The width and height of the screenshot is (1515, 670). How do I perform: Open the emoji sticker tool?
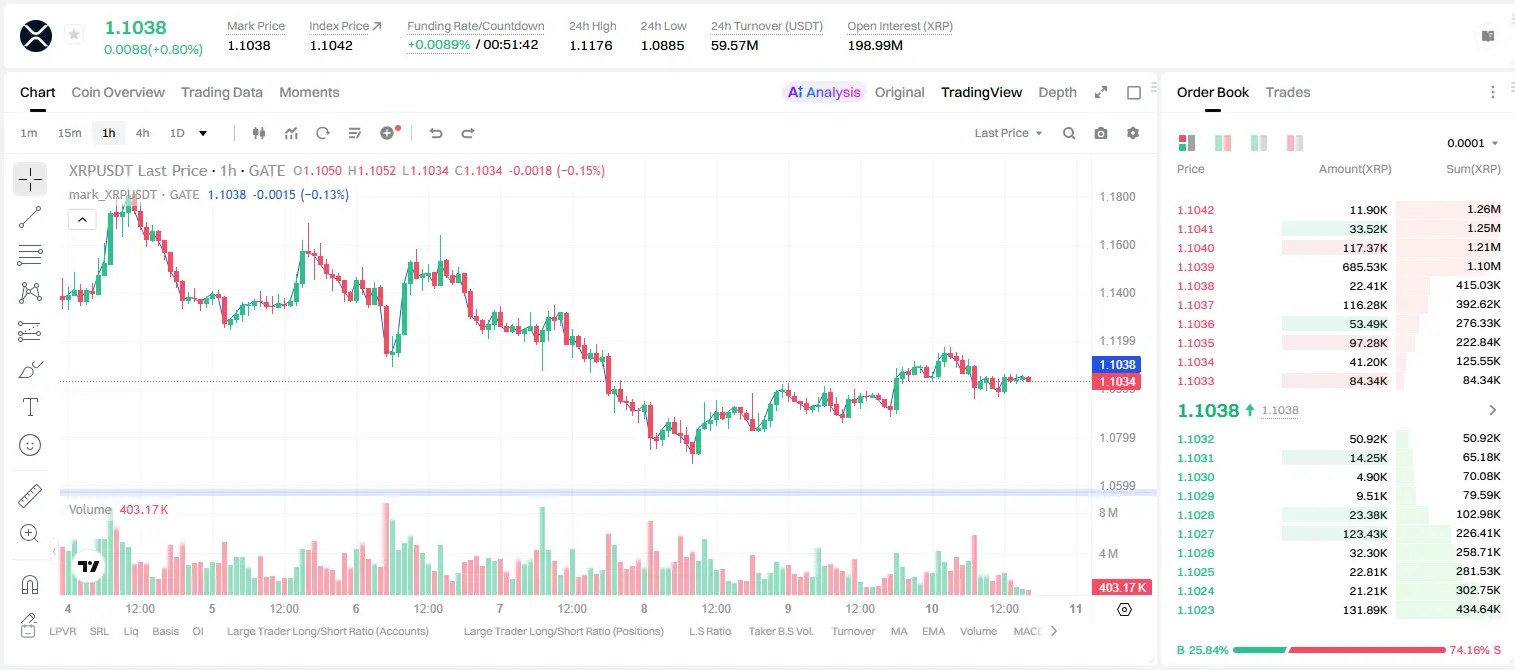coord(30,445)
